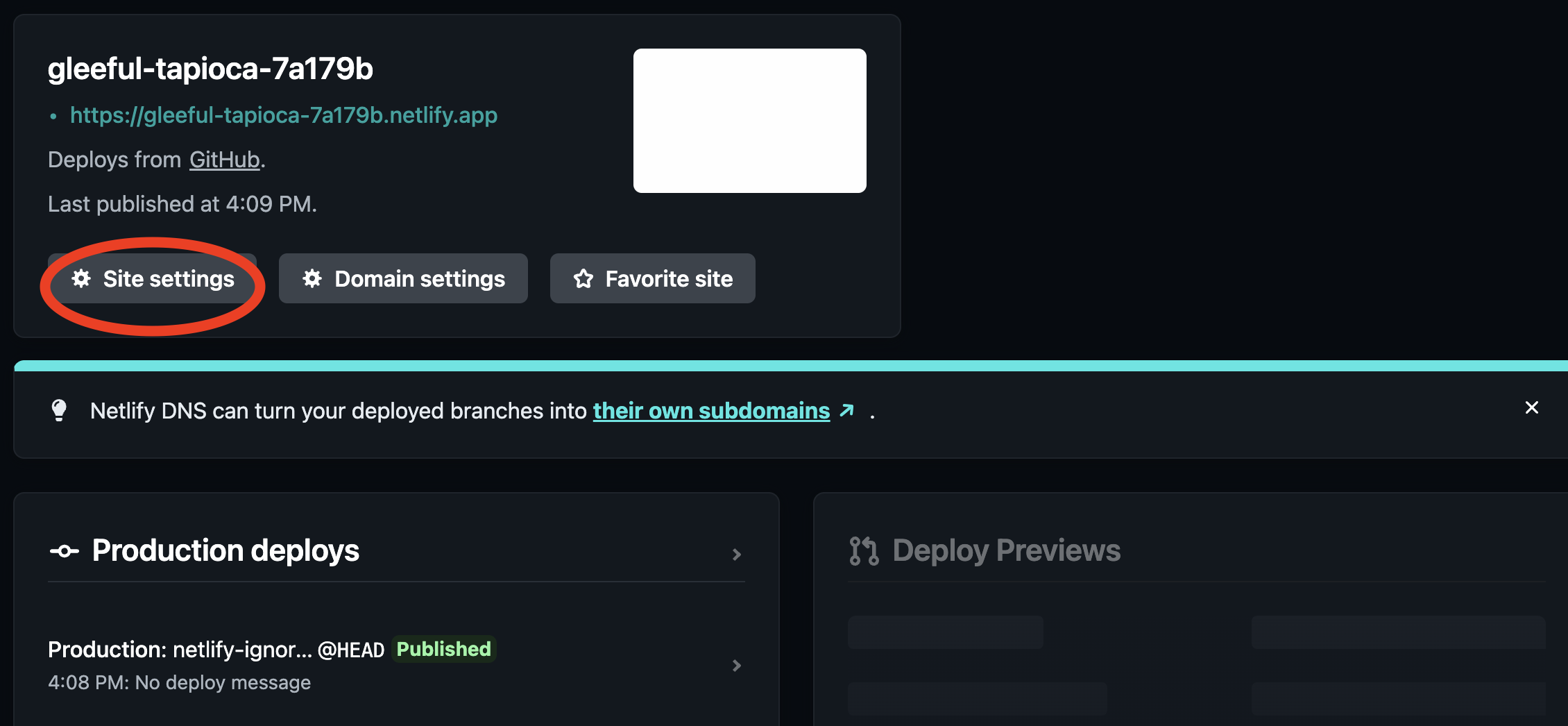1568x726 pixels.
Task: Open the 'their own subdomains' link
Action: click(x=711, y=411)
